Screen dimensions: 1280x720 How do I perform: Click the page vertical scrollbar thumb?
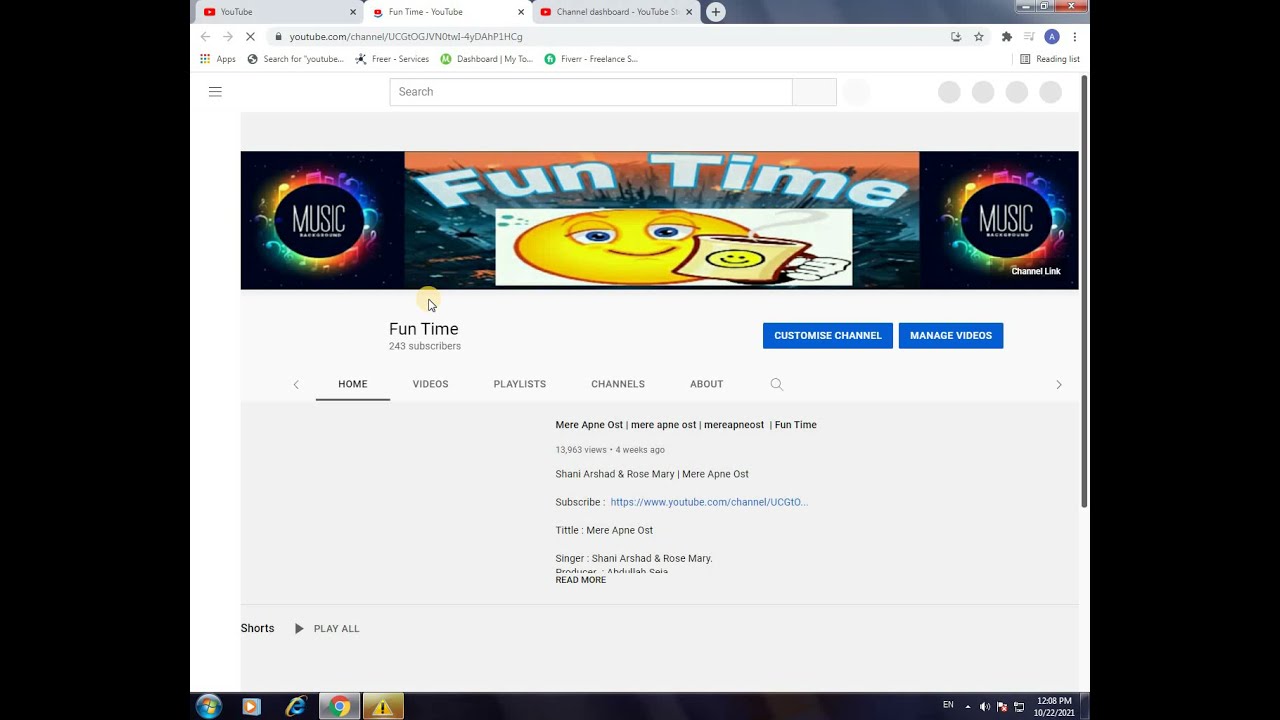point(1084,290)
